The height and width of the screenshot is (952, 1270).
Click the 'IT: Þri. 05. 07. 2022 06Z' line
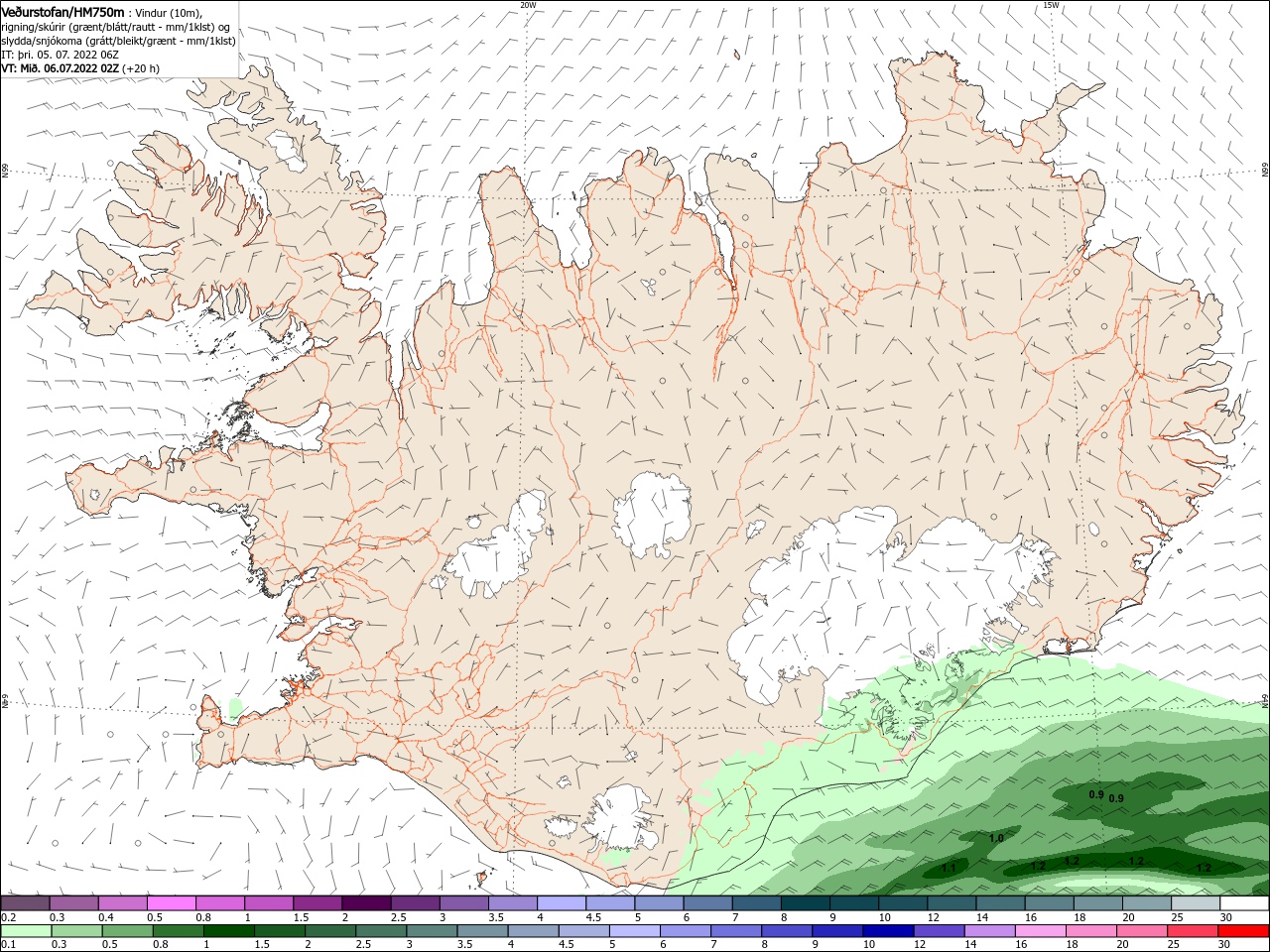click(x=60, y=55)
